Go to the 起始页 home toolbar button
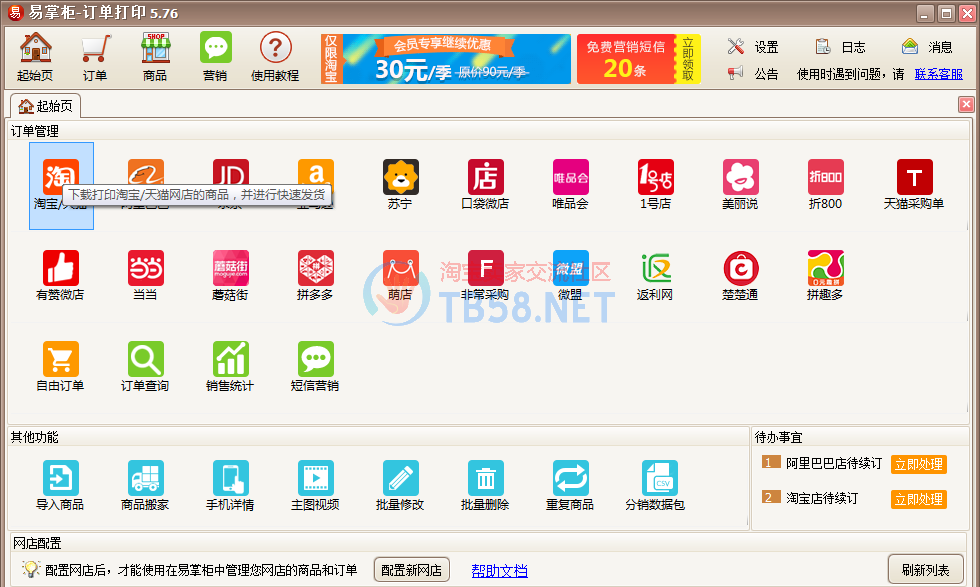The width and height of the screenshot is (980, 587). 35,58
